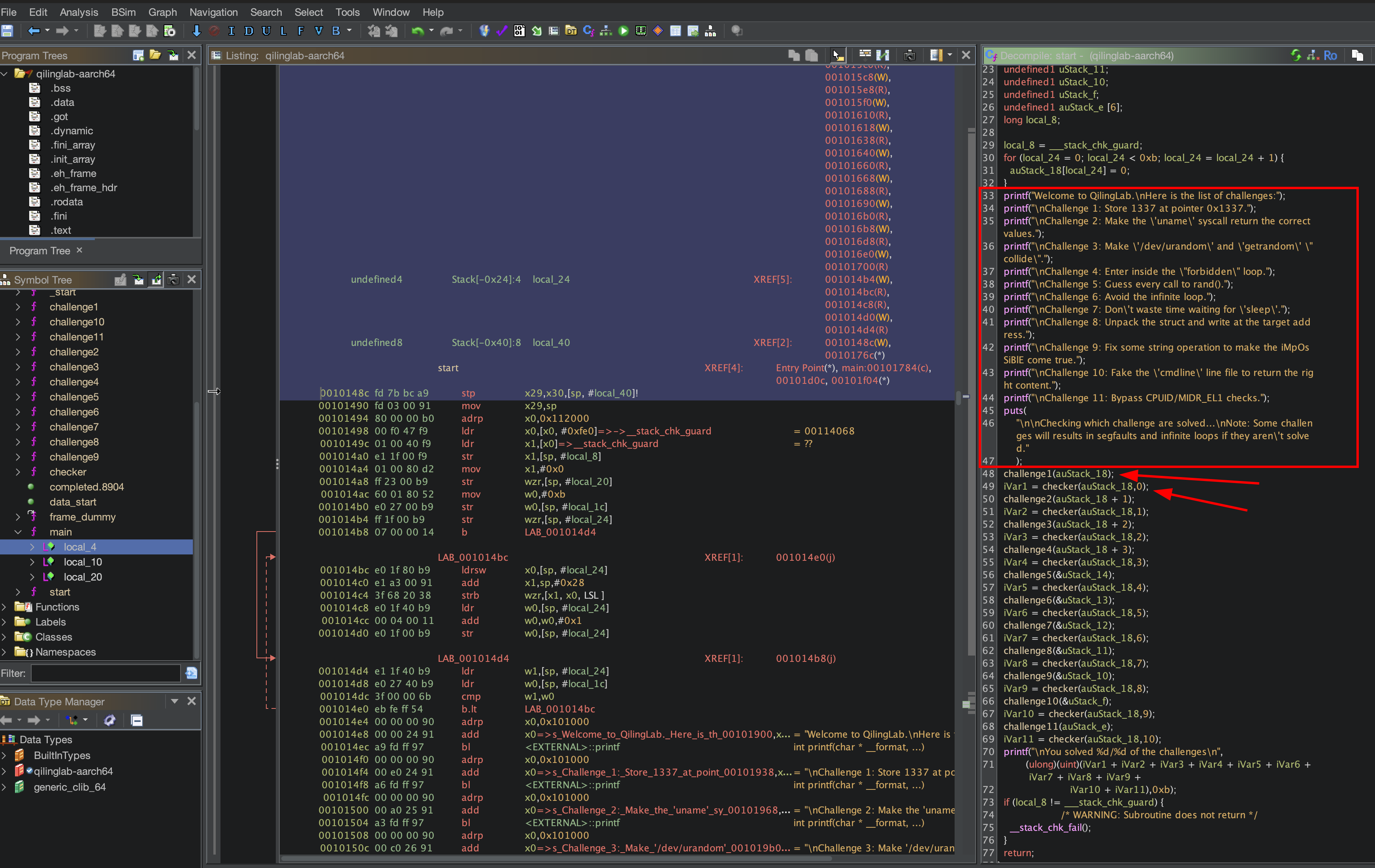Select 'checker' function in Symbol Tree

pos(68,472)
